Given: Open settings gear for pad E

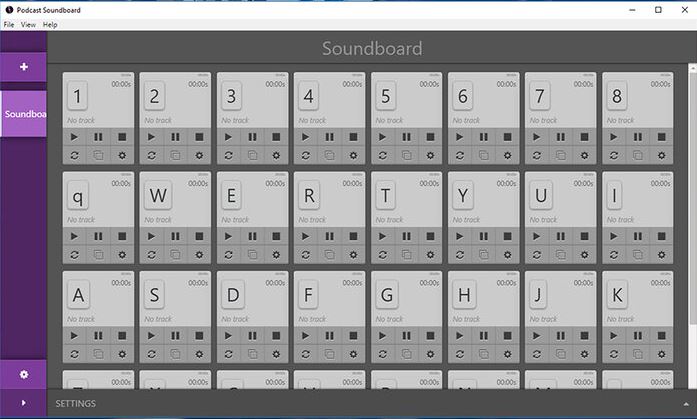Looking at the screenshot, I should point(276,255).
